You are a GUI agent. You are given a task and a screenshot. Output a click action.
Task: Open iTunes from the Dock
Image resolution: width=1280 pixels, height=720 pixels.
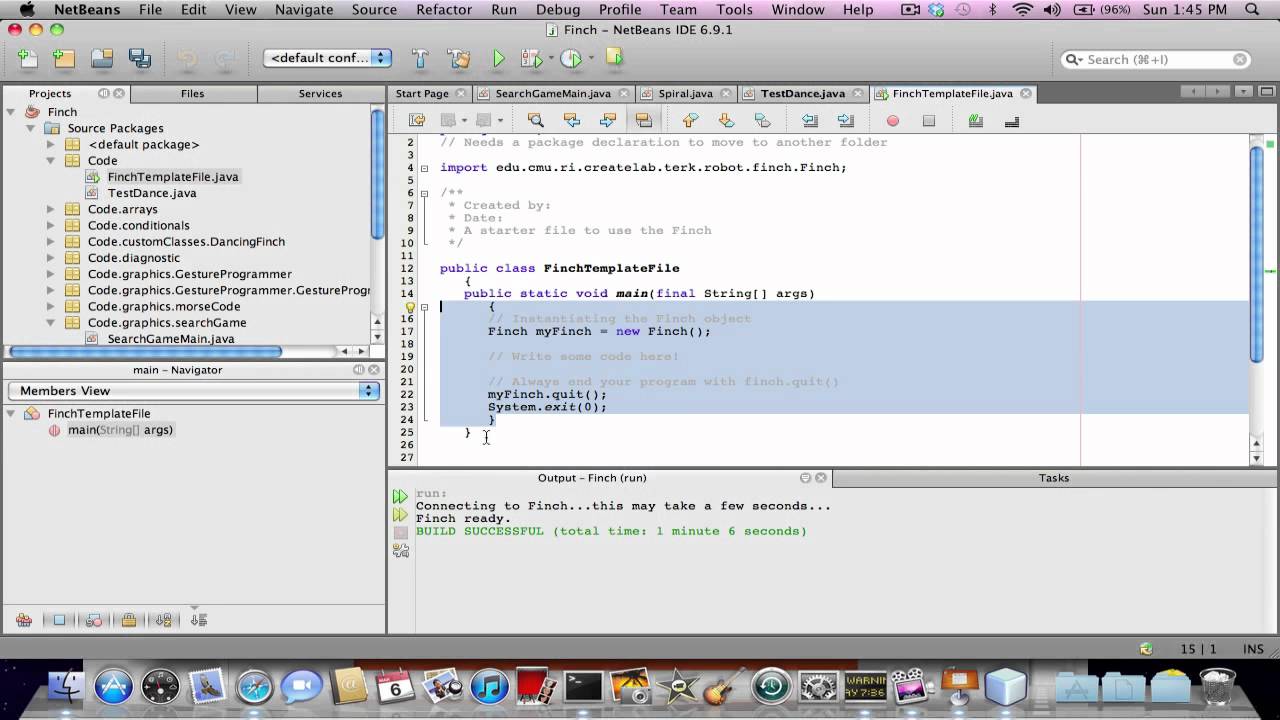coord(490,687)
